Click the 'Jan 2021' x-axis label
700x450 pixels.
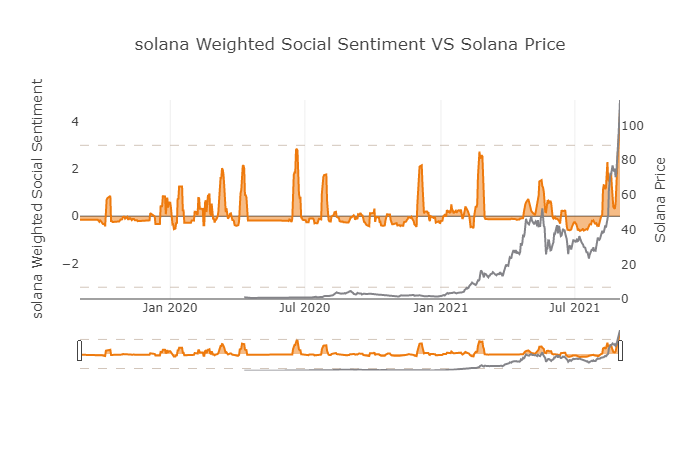441,308
